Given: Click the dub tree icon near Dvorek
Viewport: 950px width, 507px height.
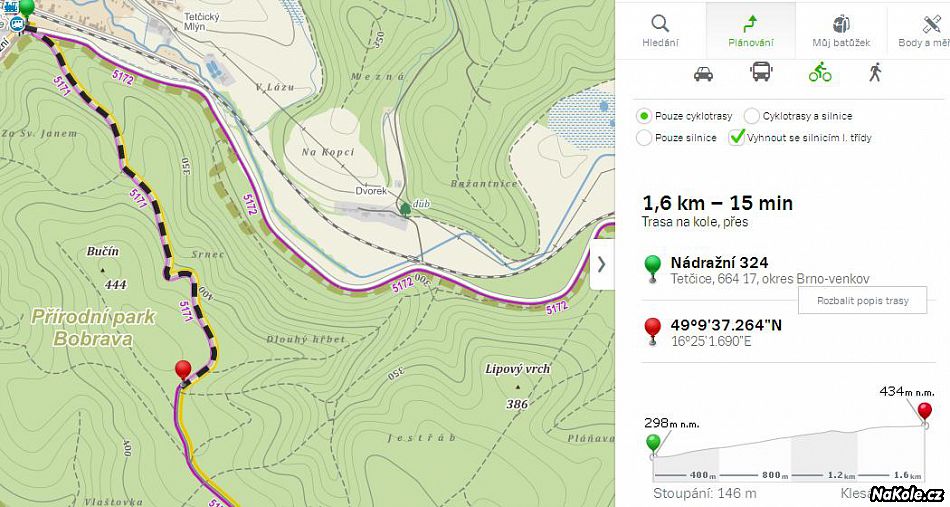Looking at the screenshot, I should point(405,210).
